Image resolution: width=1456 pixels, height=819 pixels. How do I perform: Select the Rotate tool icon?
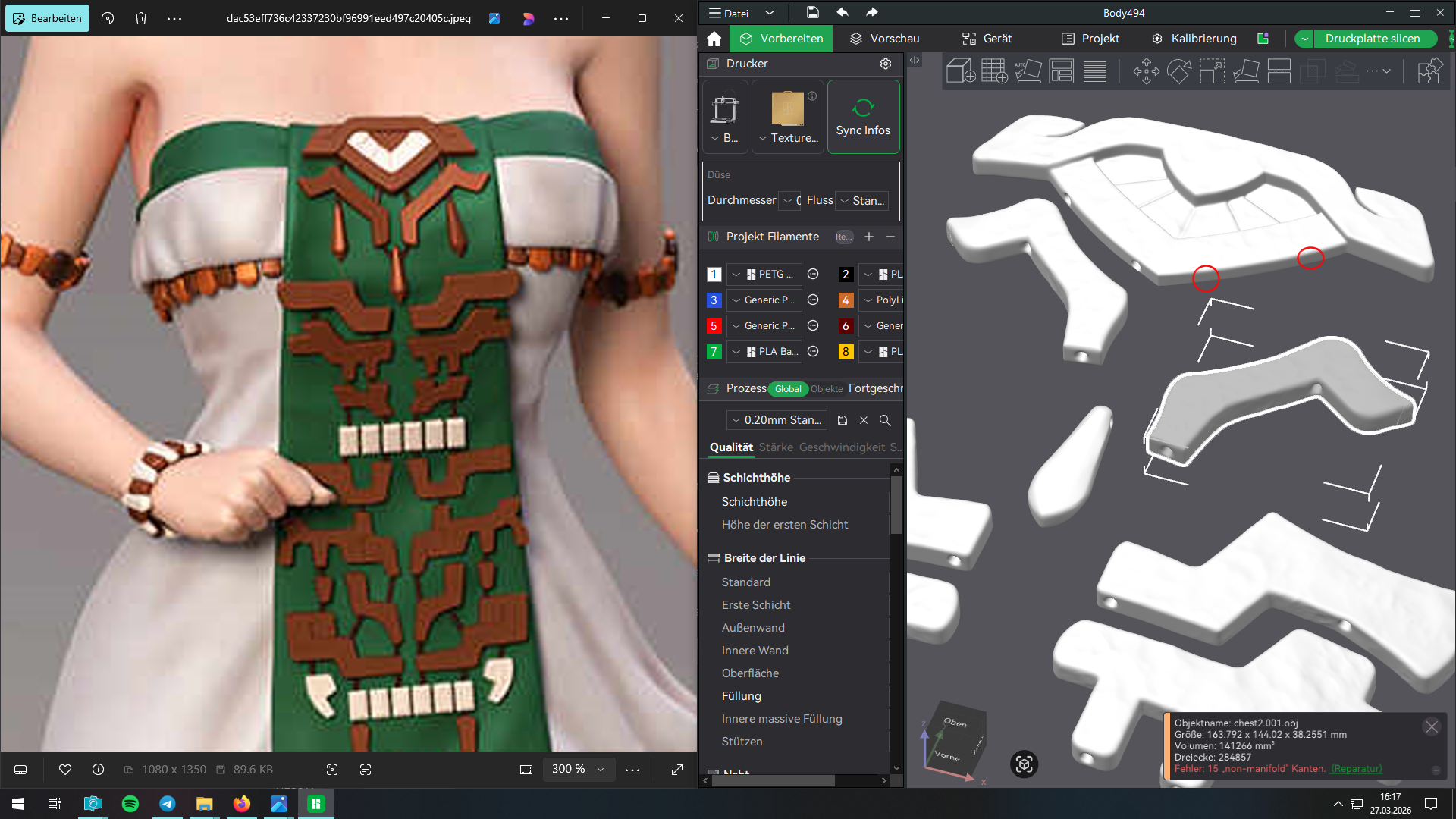pyautogui.click(x=1179, y=71)
